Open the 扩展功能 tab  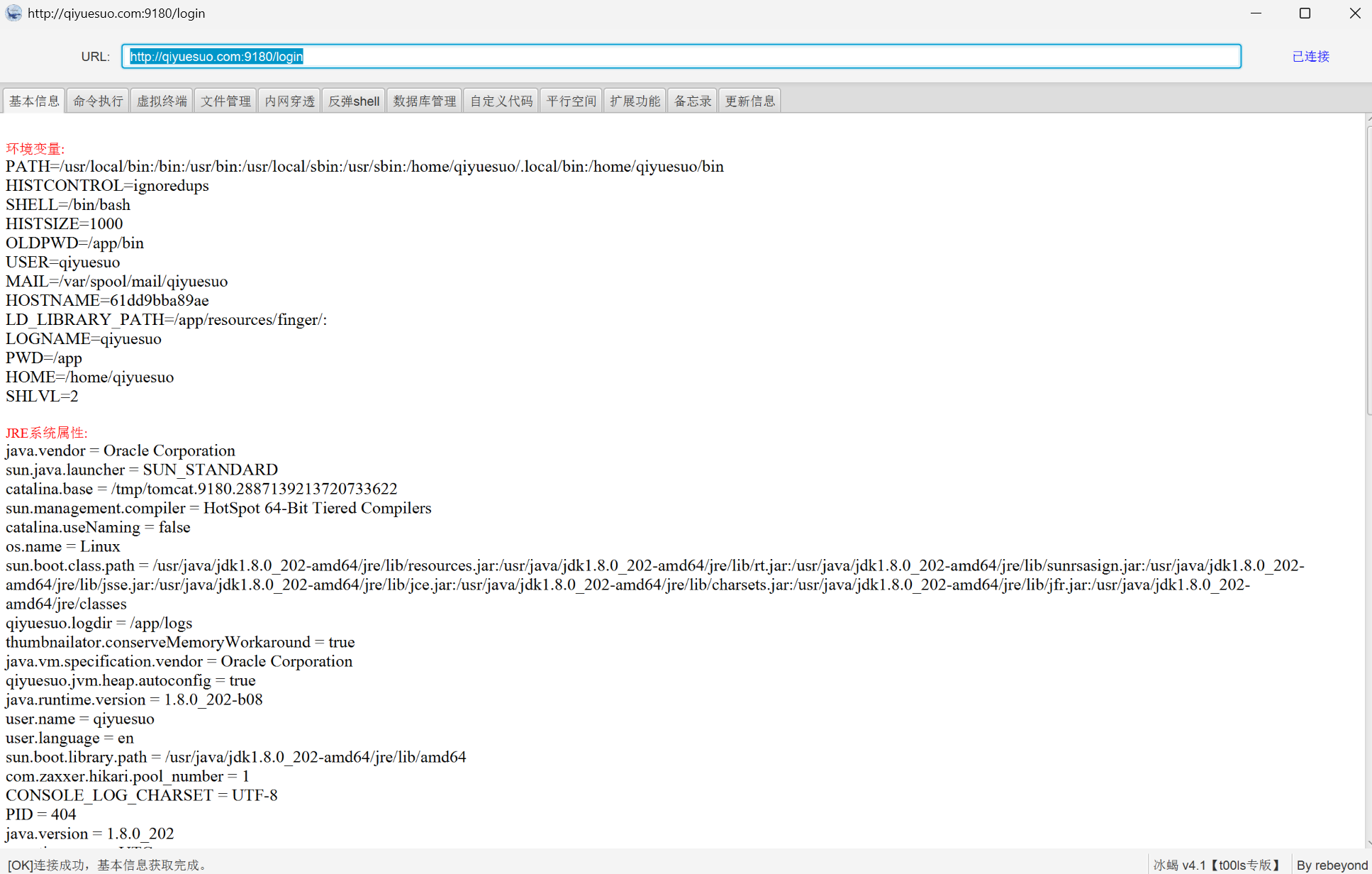coord(635,101)
